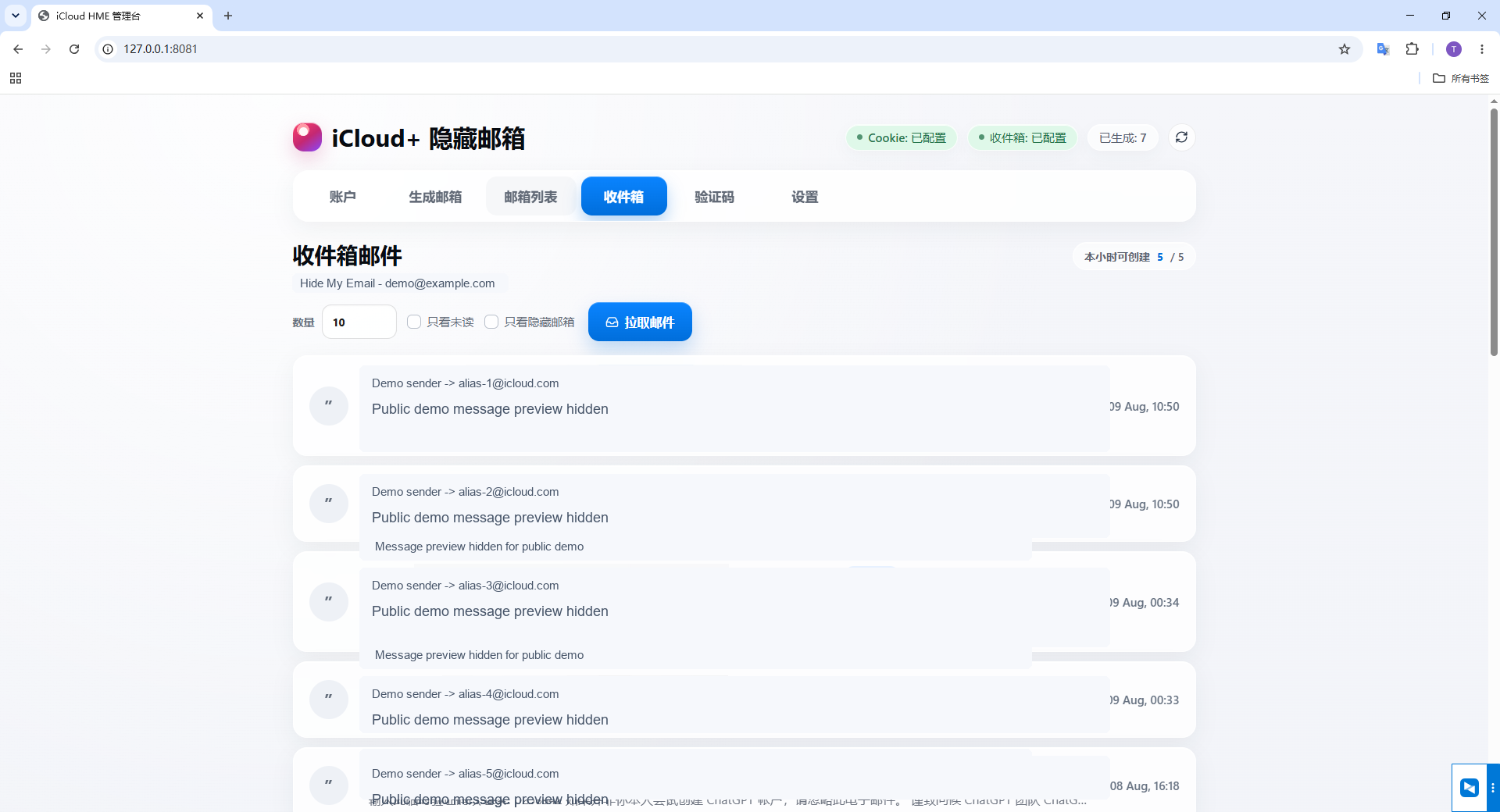Click the "09 Aug, 00:34" date
The height and width of the screenshot is (812, 1500).
coord(1145,603)
